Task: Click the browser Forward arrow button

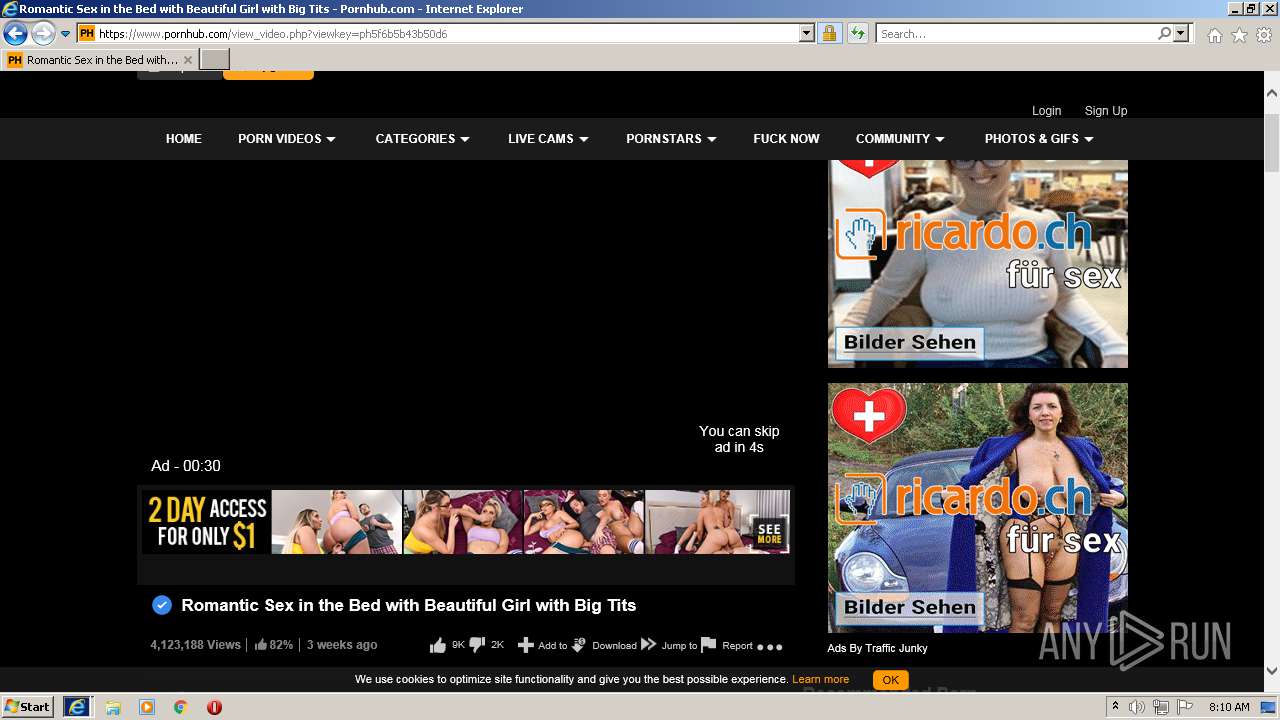Action: (x=43, y=34)
